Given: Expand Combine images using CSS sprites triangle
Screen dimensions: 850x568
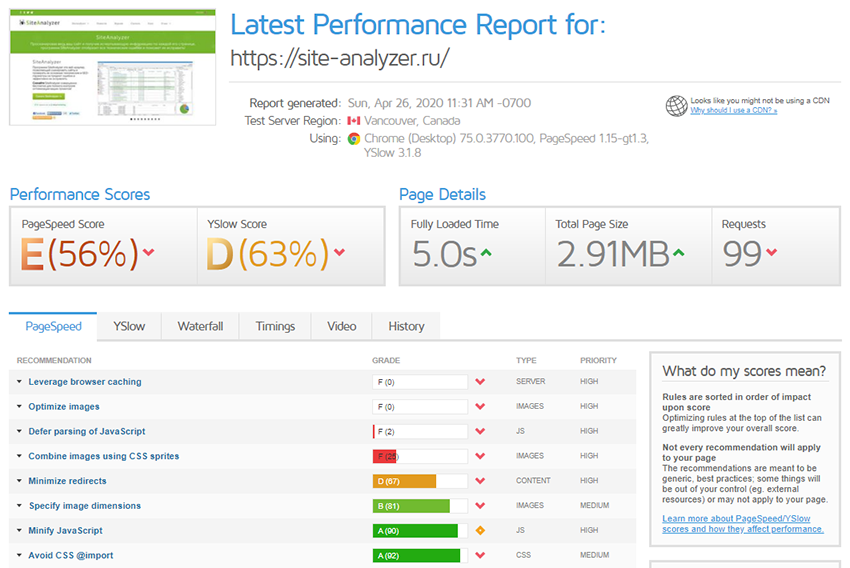Looking at the screenshot, I should (x=19, y=456).
